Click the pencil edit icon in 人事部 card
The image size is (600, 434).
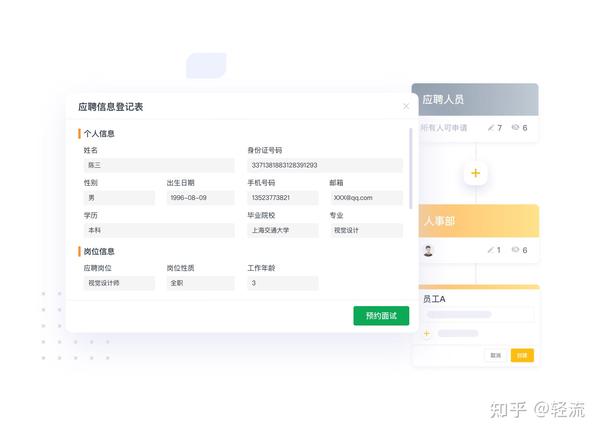pyautogui.click(x=491, y=250)
